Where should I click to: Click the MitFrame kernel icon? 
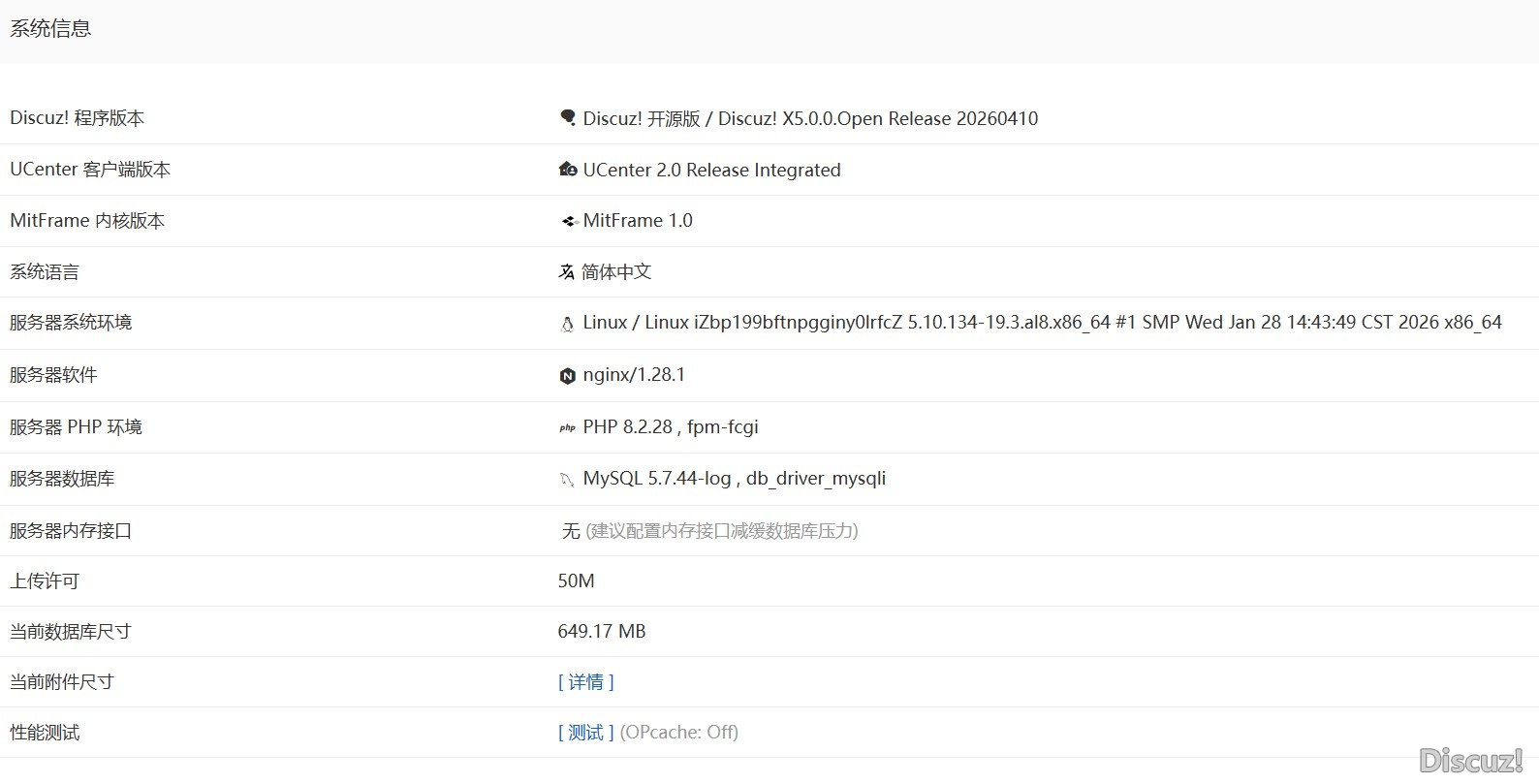point(569,221)
